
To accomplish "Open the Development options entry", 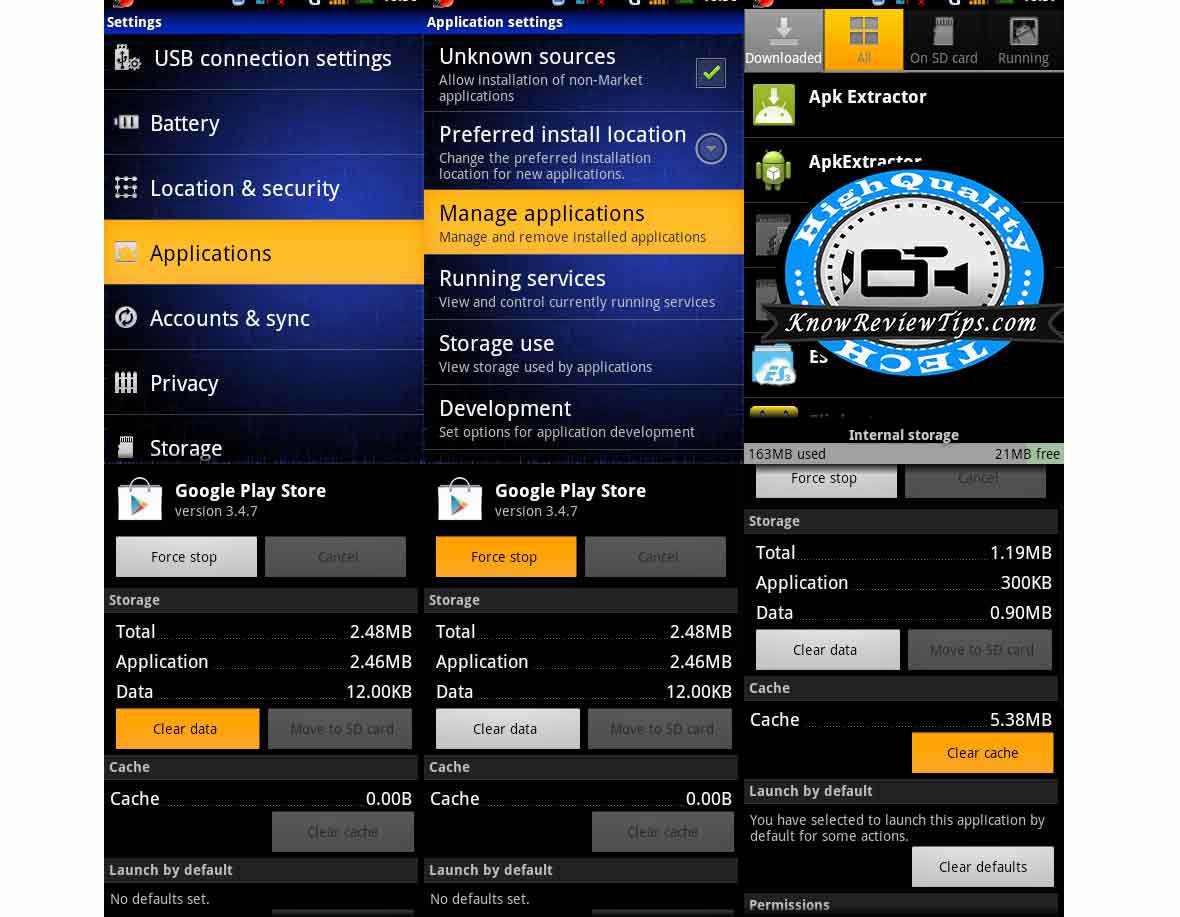I will point(583,418).
